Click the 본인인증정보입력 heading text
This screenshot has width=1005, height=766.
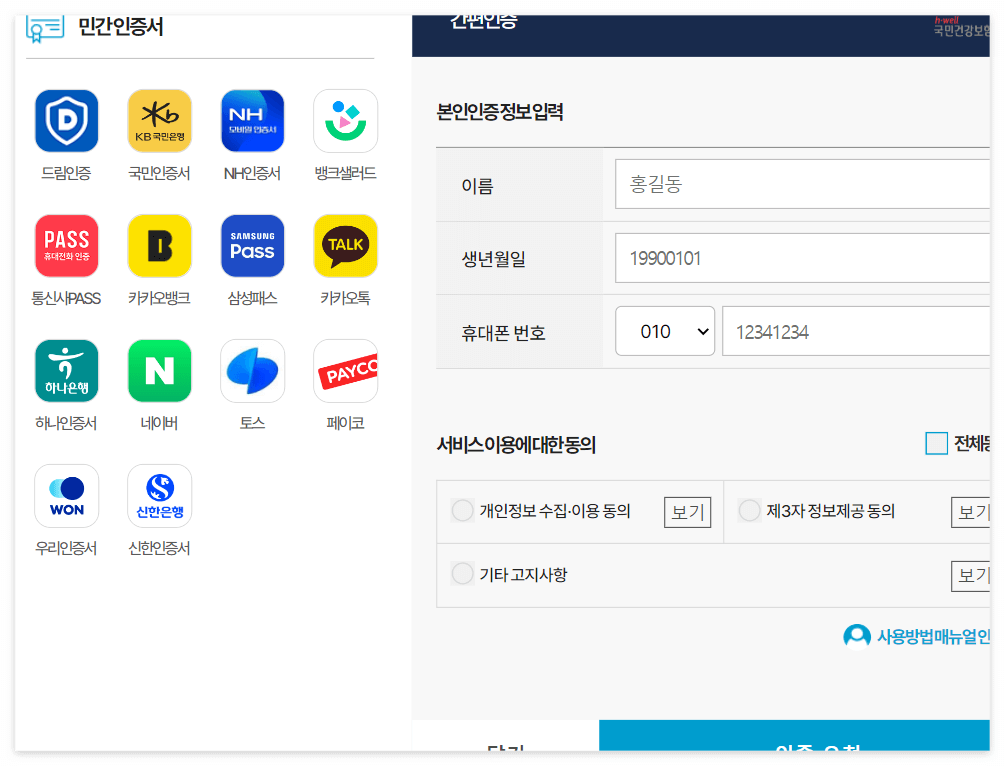tap(500, 112)
